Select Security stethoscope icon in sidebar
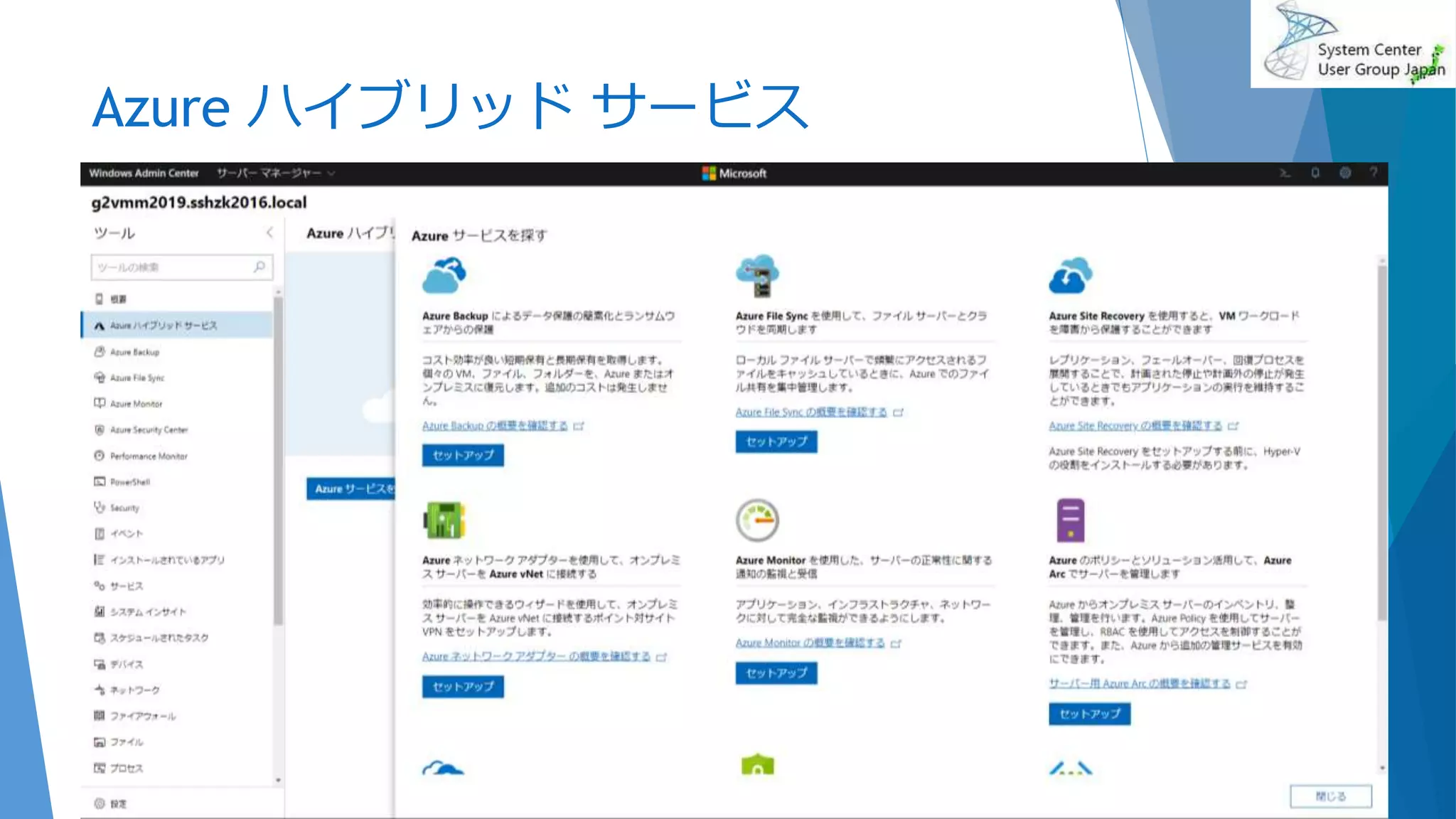 (x=100, y=508)
